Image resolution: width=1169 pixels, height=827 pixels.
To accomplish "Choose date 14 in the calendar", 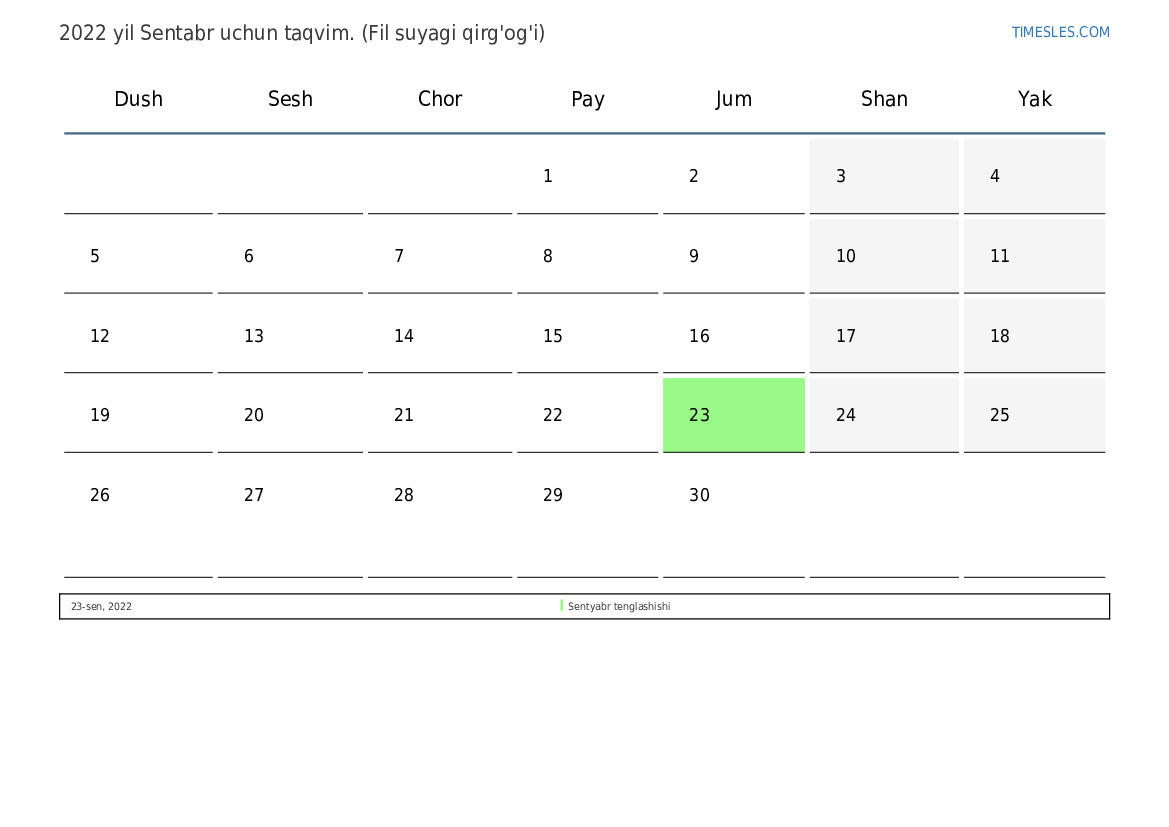I will (440, 336).
